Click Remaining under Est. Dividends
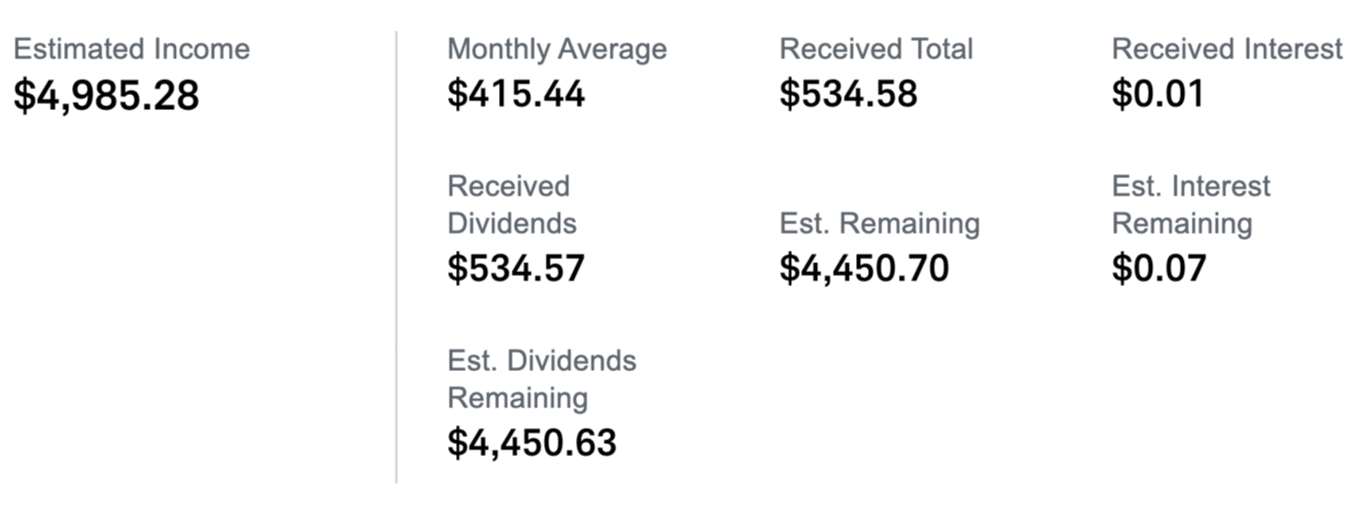Screen dimensions: 1363x509 coord(517,397)
